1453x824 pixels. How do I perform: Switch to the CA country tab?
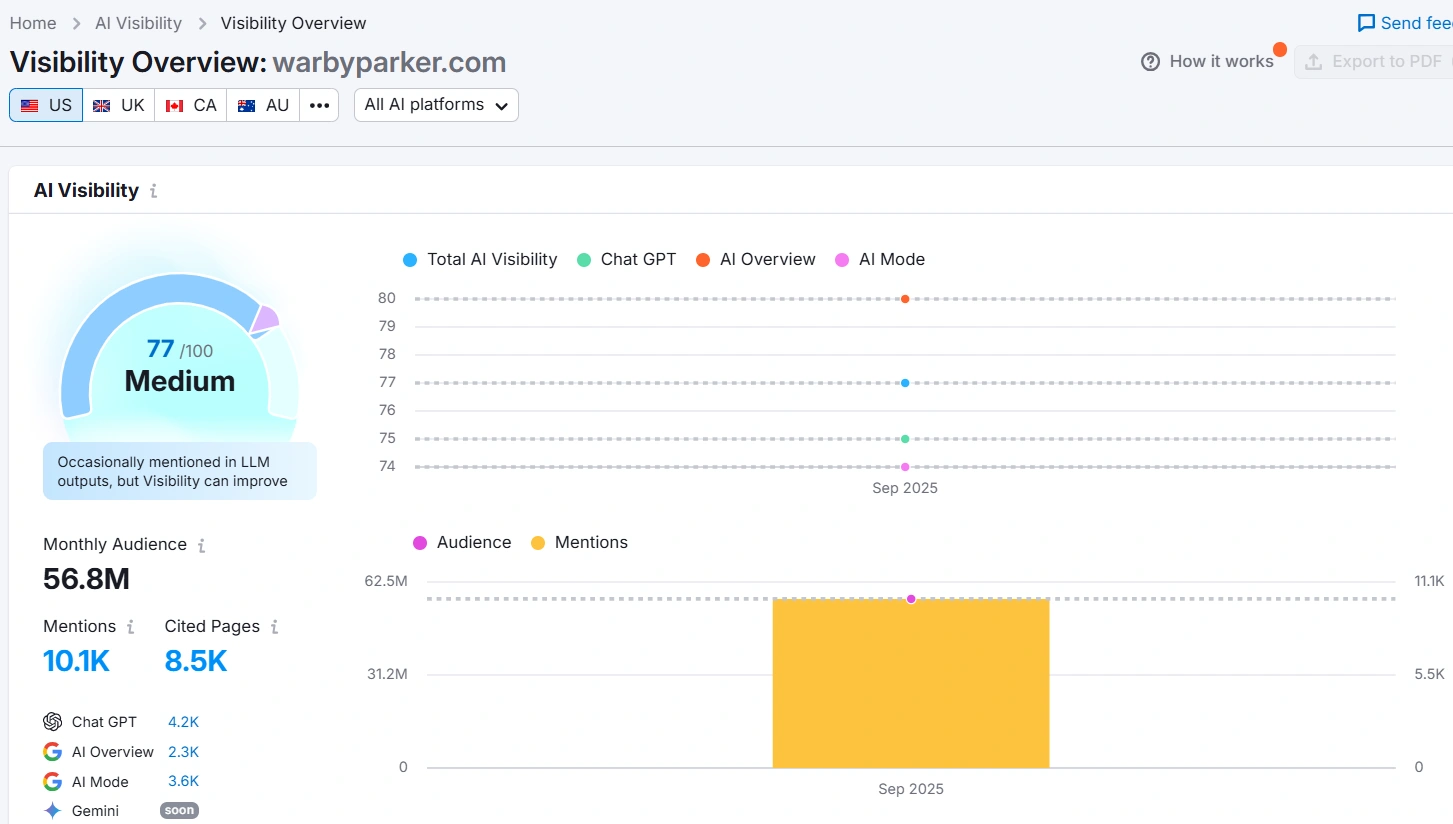coord(191,105)
